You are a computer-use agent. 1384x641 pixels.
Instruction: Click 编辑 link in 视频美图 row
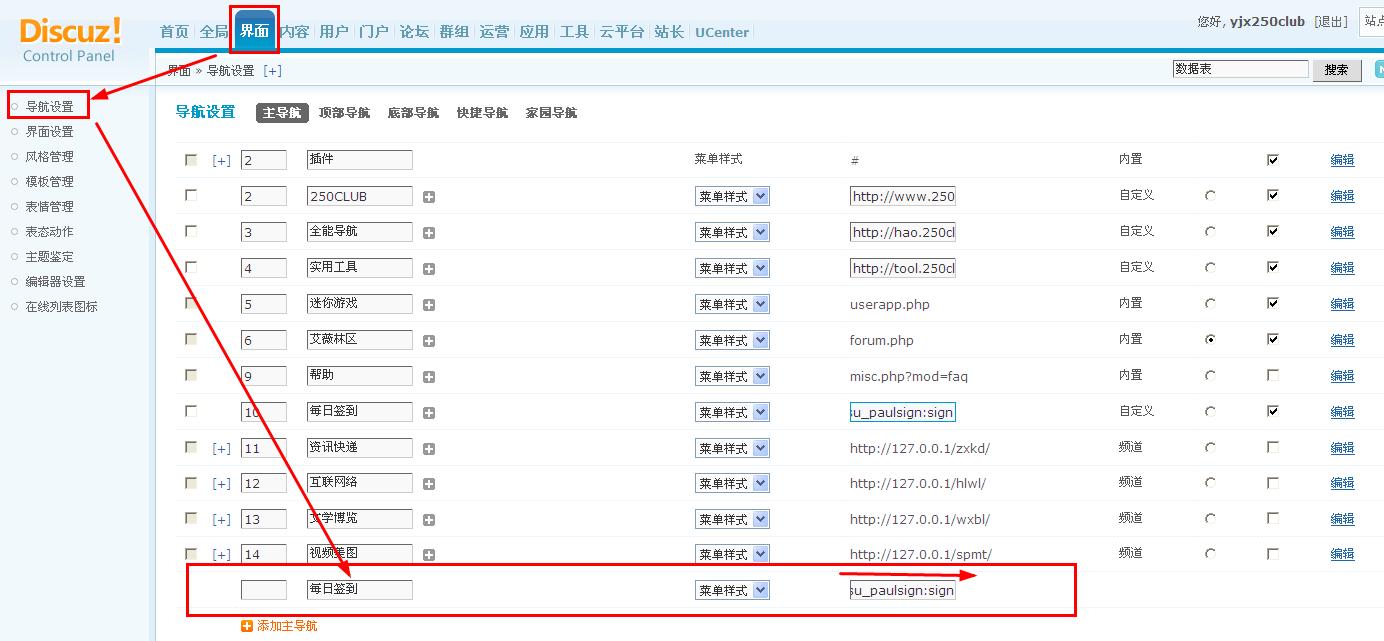1342,554
